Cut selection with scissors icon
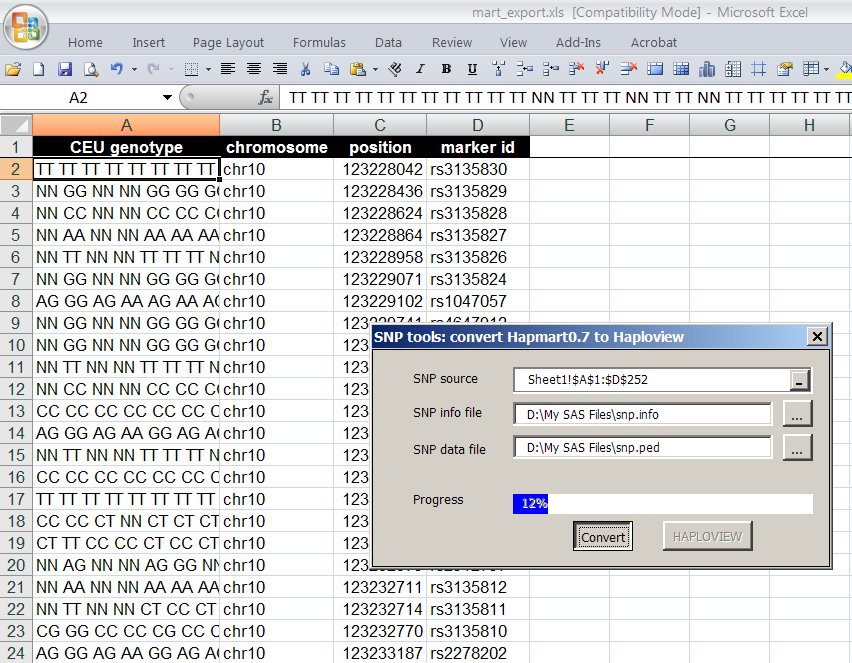 tap(305, 69)
